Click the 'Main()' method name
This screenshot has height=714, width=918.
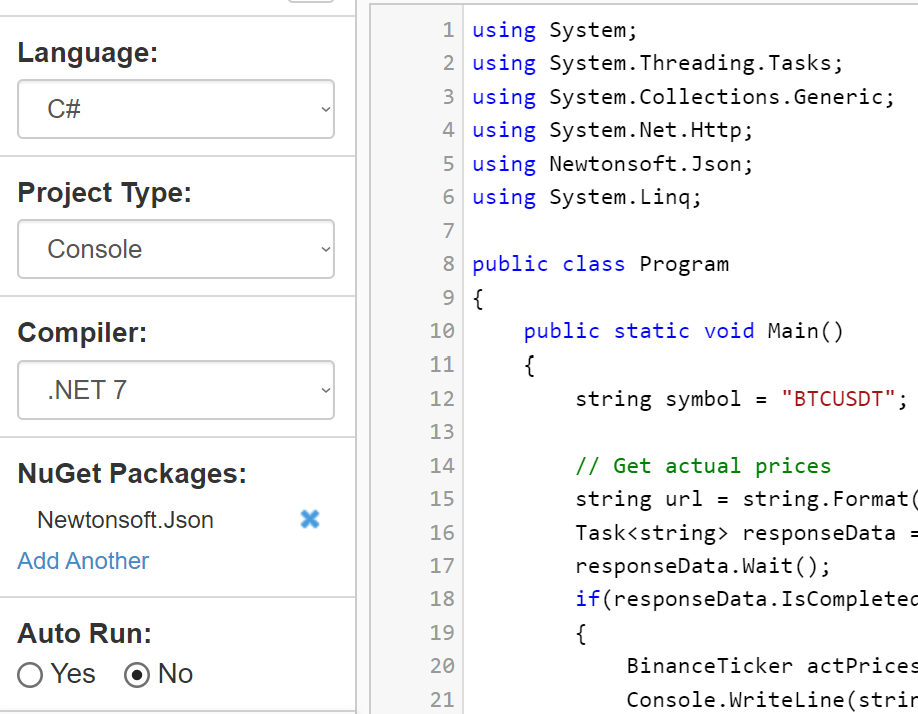[805, 331]
